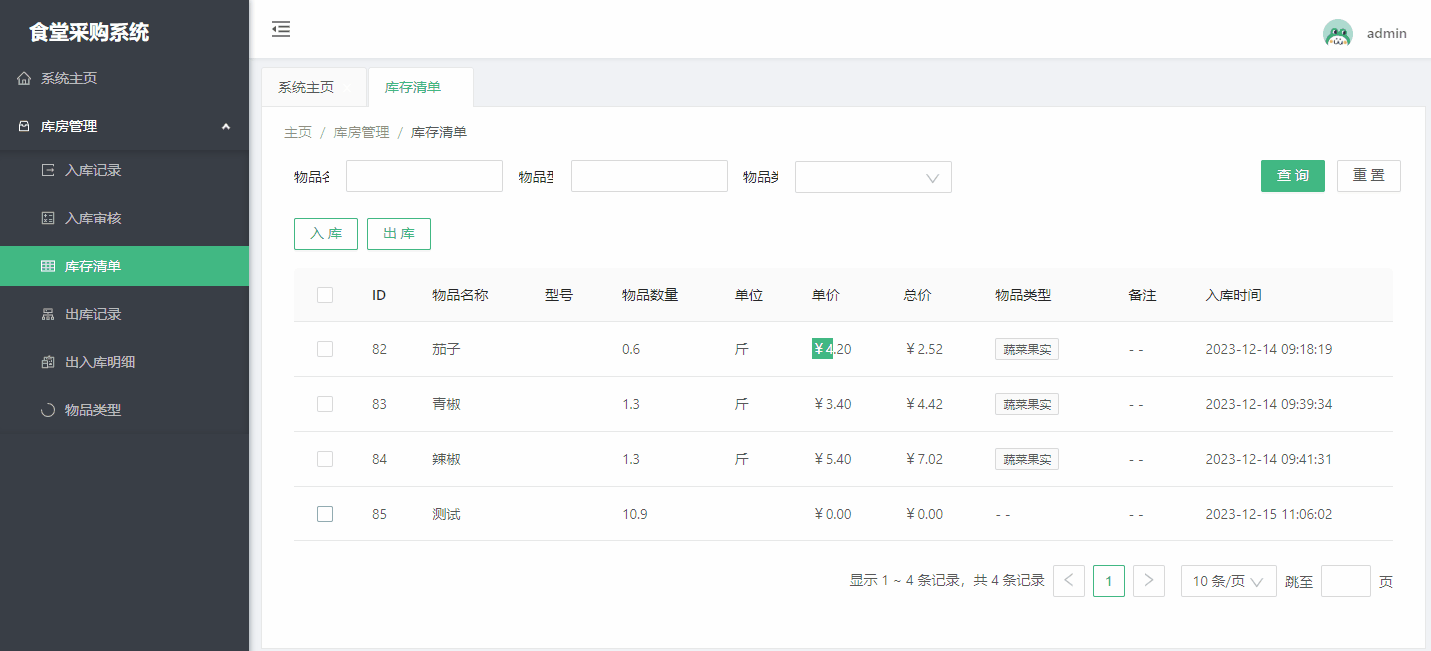Click the green 查询 button
The image size is (1431, 651).
click(1293, 175)
